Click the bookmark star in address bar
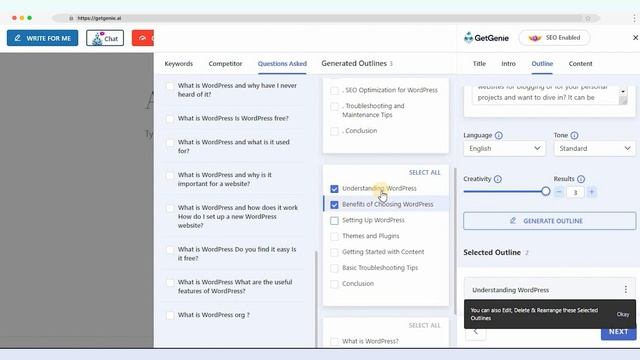The height and width of the screenshot is (360, 640). pyautogui.click(x=588, y=18)
